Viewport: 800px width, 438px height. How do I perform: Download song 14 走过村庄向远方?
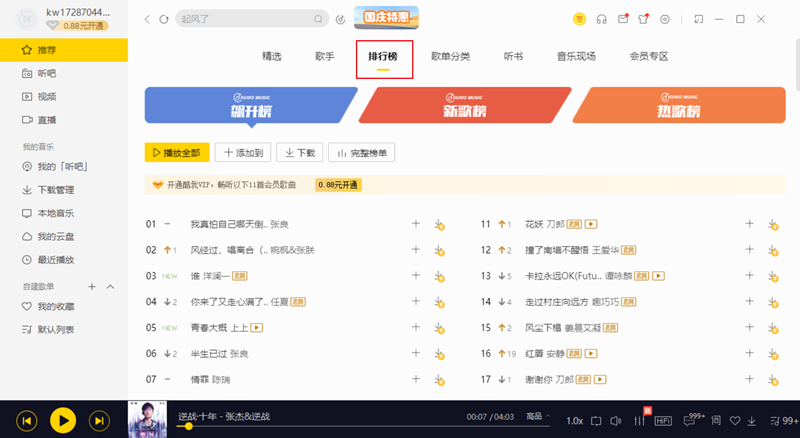[x=773, y=303]
